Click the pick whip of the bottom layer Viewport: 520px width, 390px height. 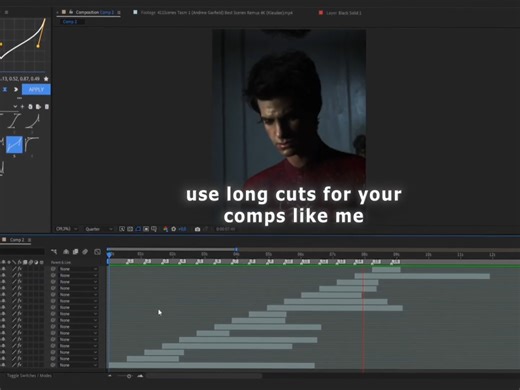(x=53, y=365)
